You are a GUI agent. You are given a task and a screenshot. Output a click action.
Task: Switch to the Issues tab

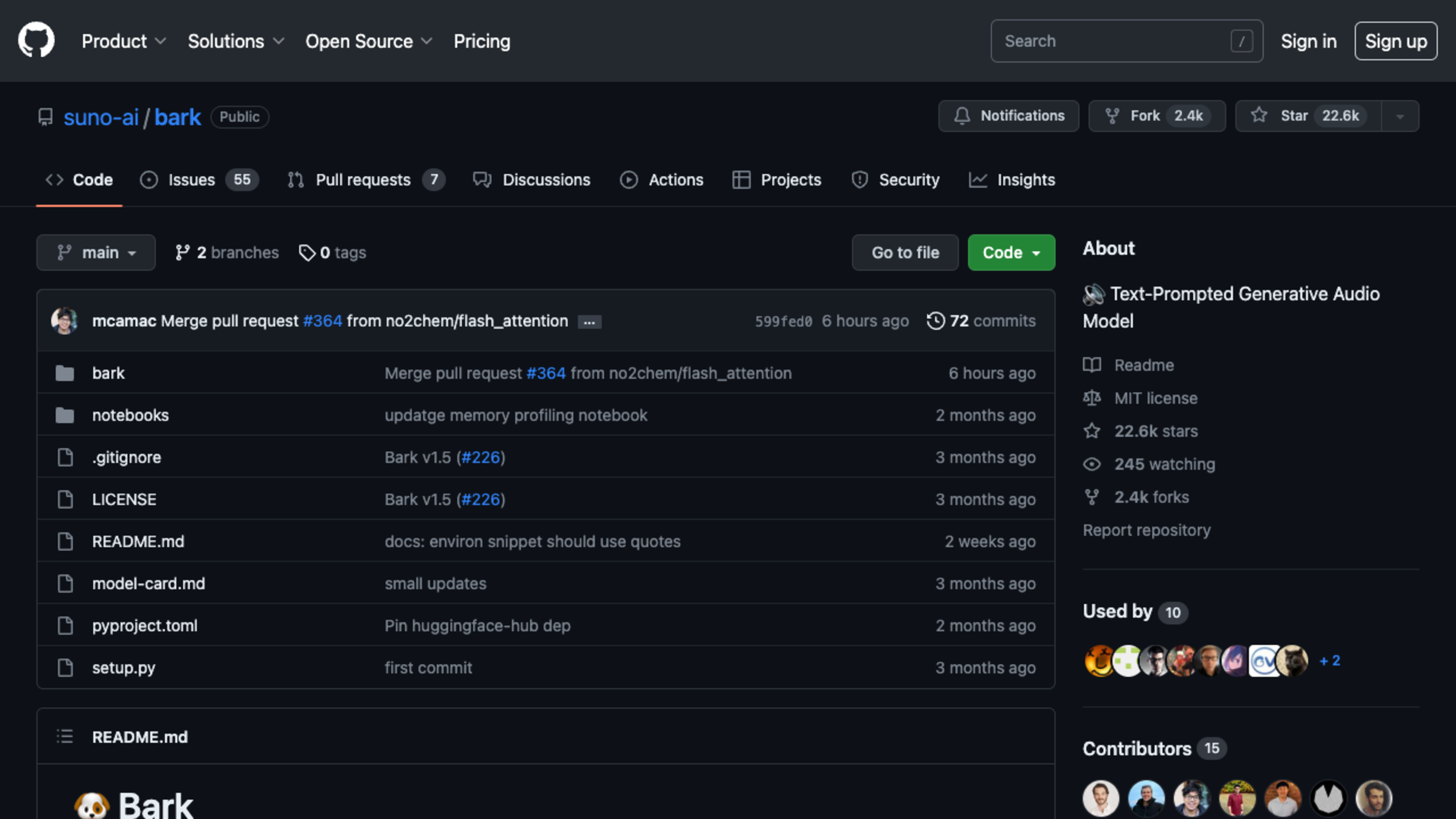(199, 180)
